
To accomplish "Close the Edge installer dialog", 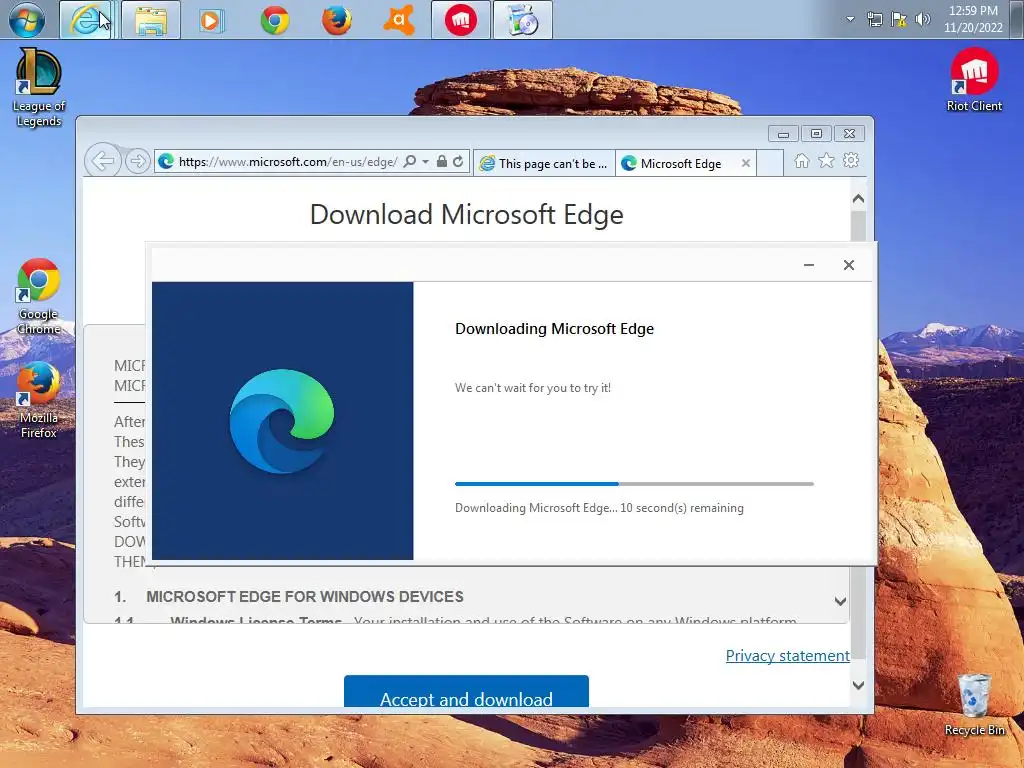I will 848,264.
